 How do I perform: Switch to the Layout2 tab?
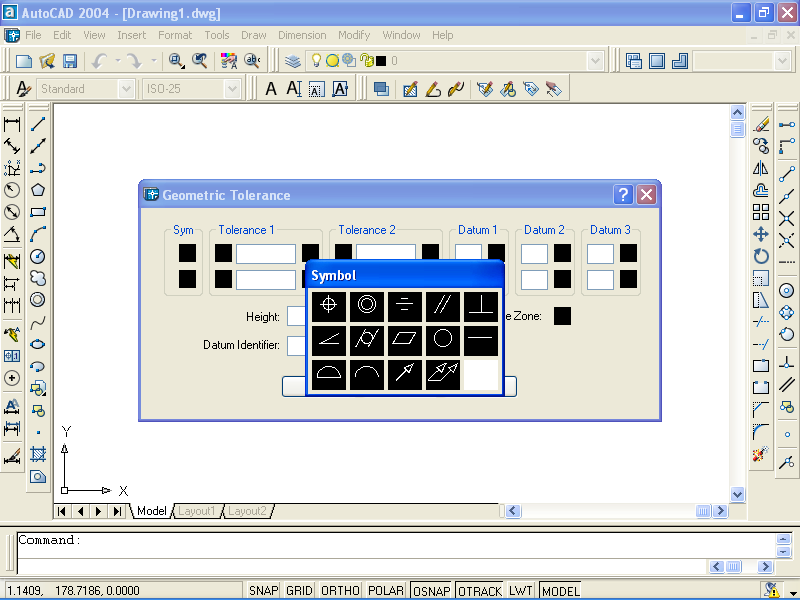pyautogui.click(x=247, y=511)
